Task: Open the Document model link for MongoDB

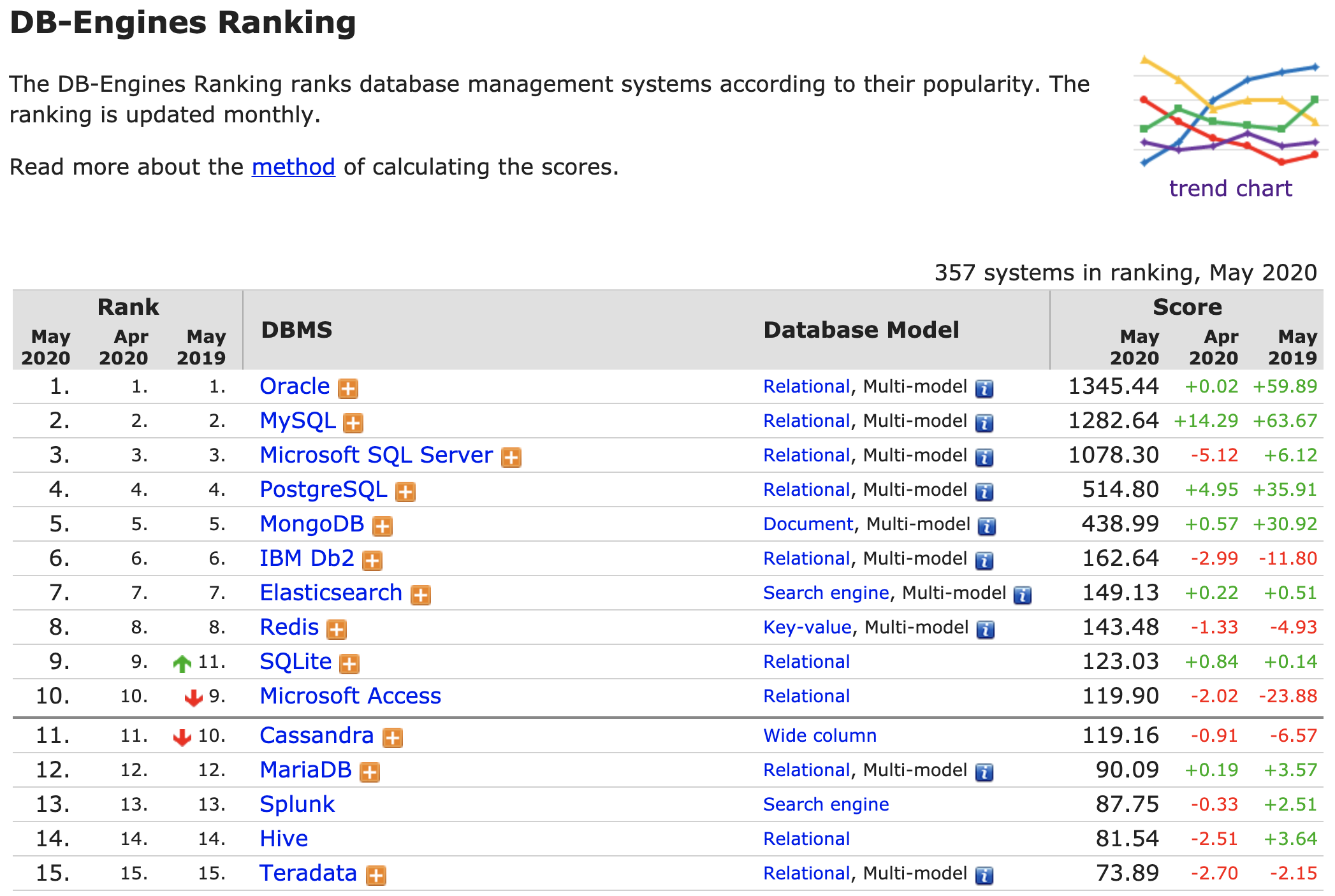Action: 808,524
